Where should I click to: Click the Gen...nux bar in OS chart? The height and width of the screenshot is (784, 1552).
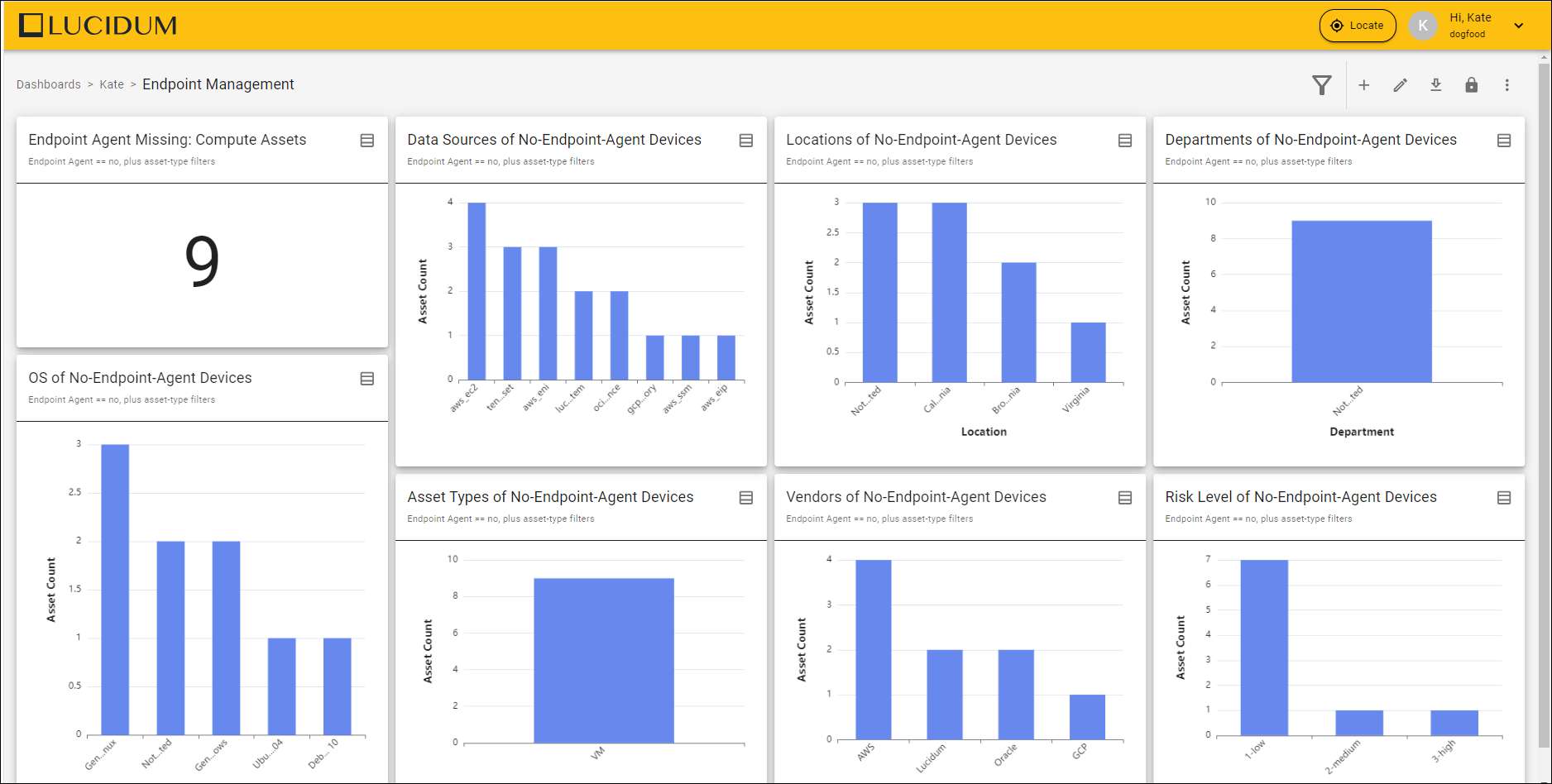pos(115,590)
